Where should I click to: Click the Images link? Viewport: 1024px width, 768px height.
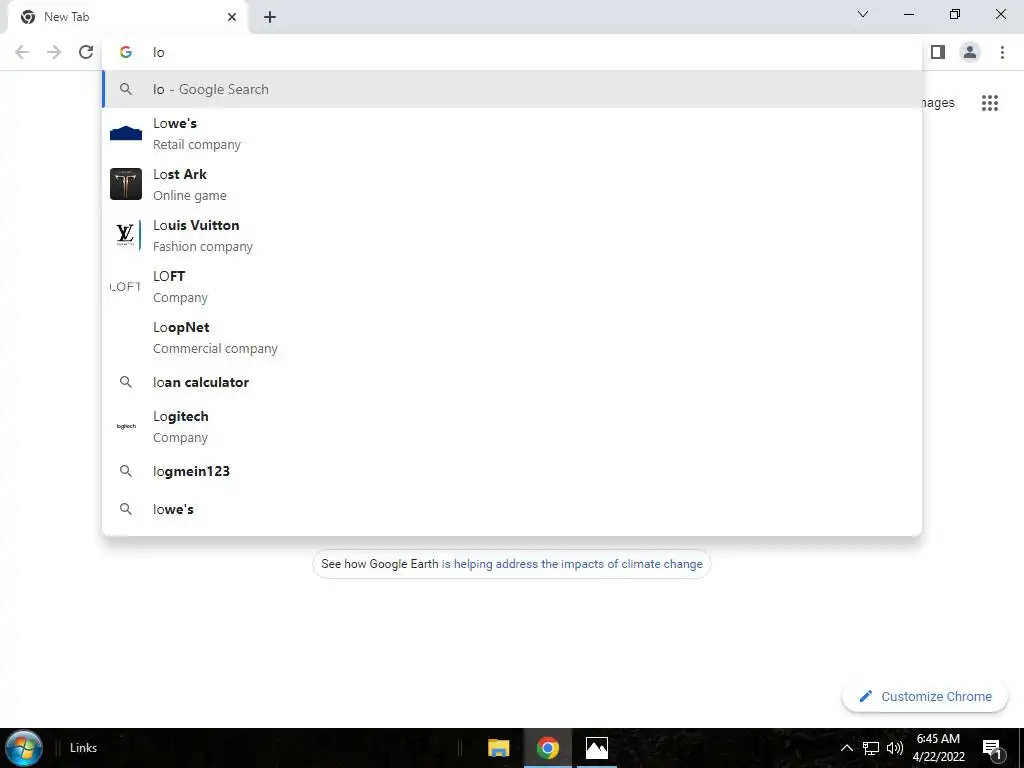click(938, 103)
